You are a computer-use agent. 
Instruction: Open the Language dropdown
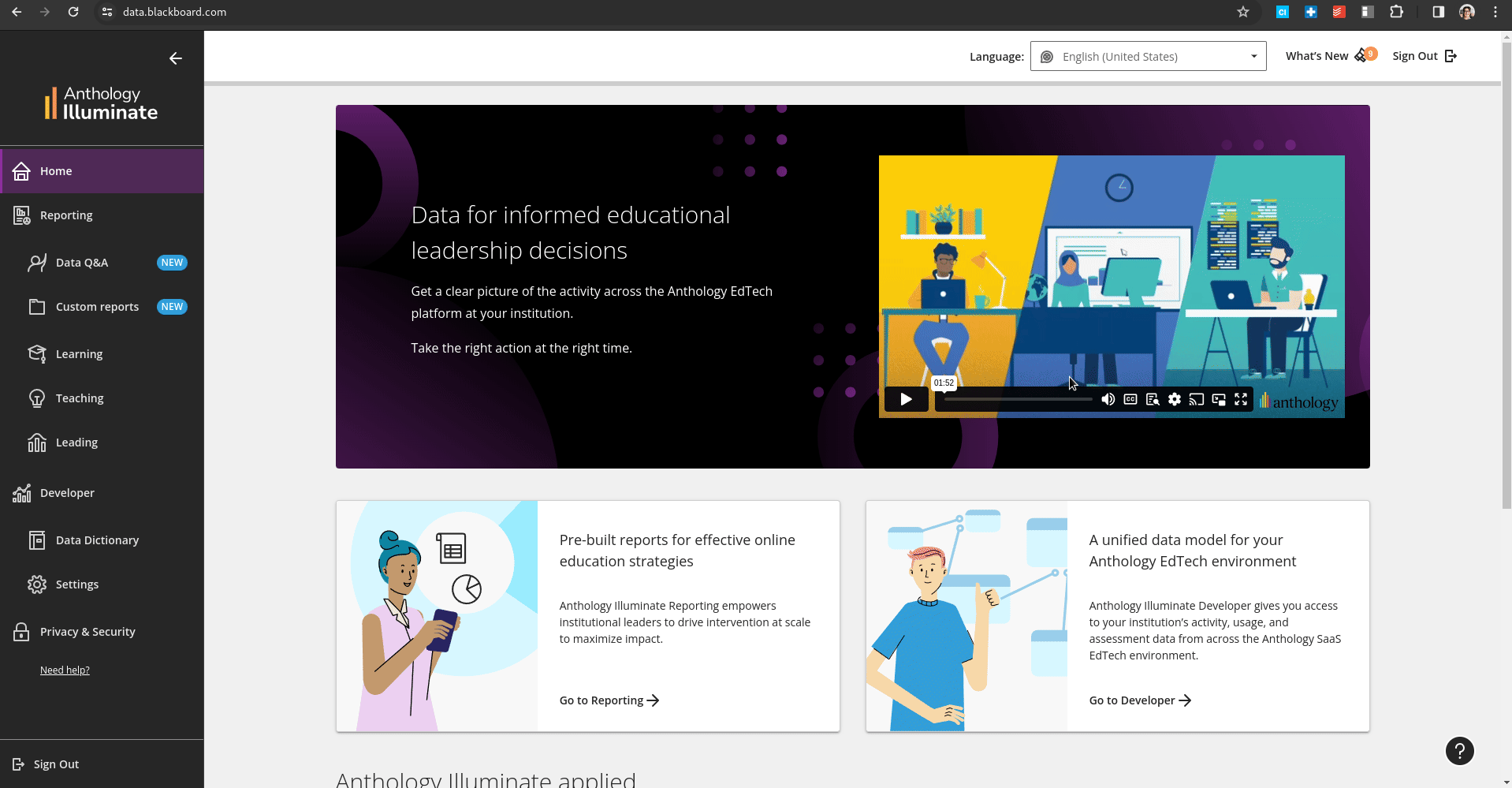(x=1148, y=56)
